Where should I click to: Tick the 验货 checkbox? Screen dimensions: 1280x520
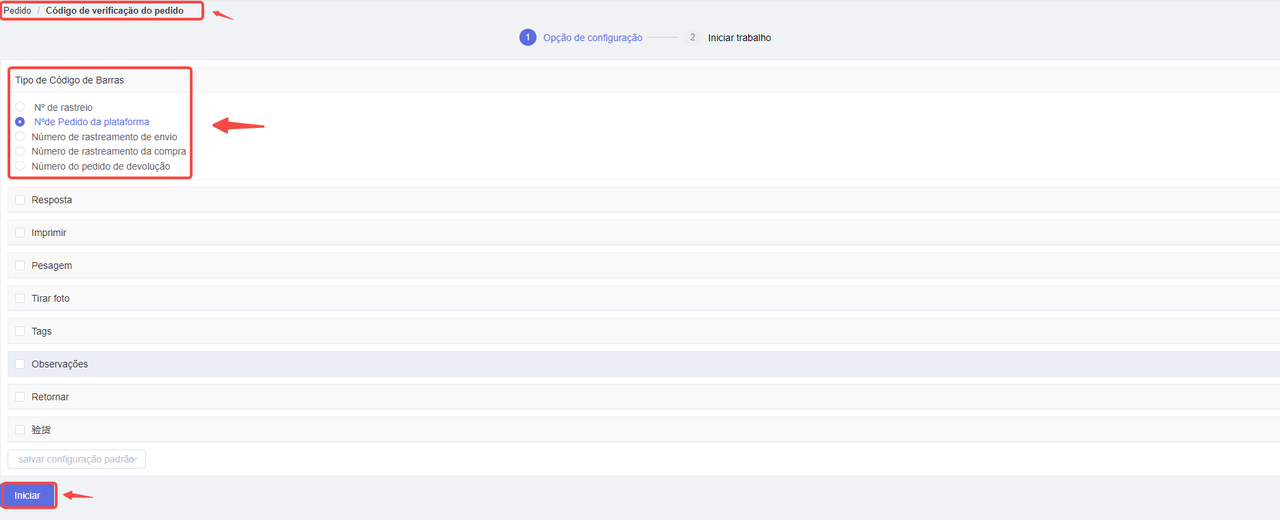[x=20, y=430]
